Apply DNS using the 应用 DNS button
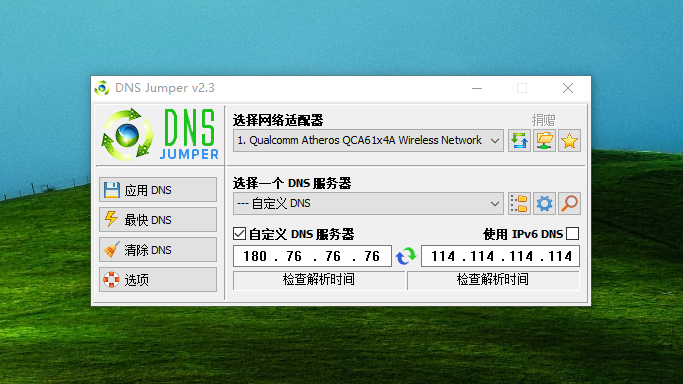The width and height of the screenshot is (683, 384). coord(158,190)
